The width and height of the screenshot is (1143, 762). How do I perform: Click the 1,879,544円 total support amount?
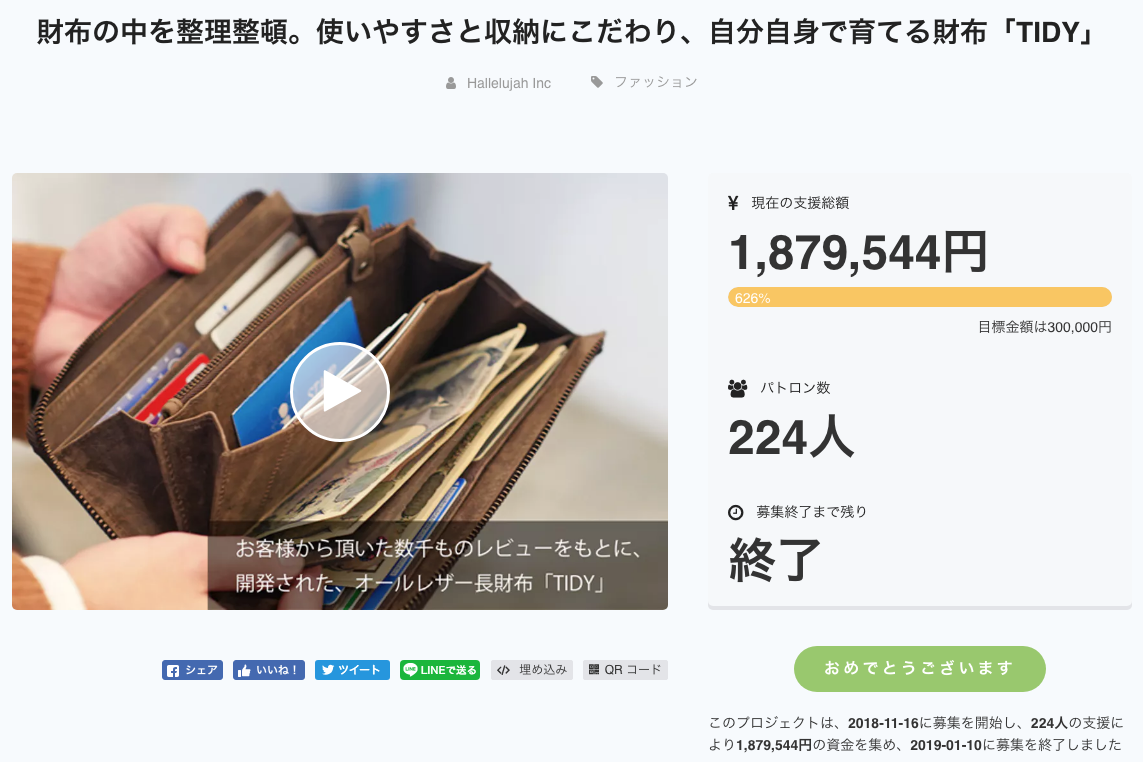coord(858,252)
